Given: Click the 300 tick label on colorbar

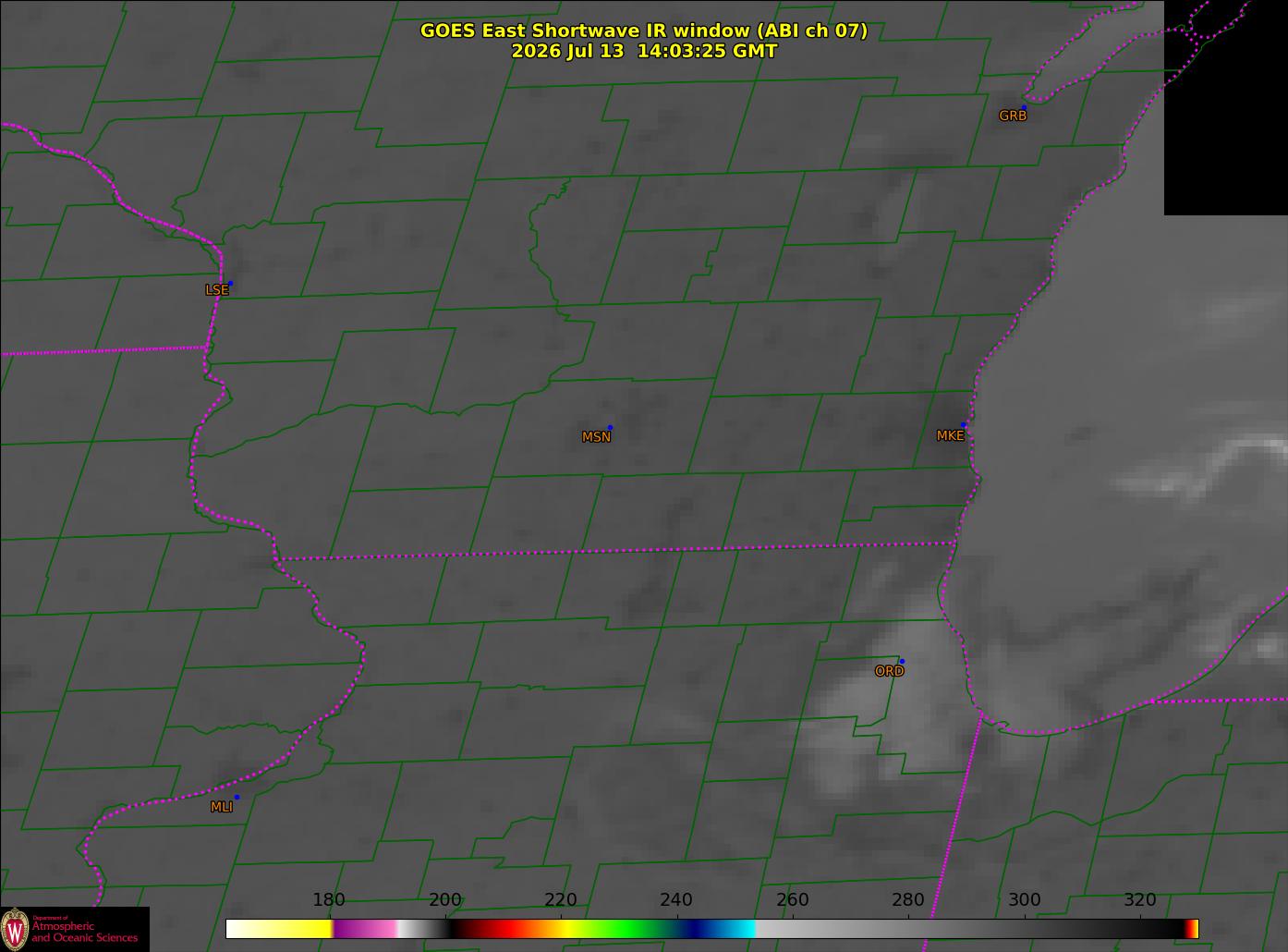Looking at the screenshot, I should [x=1024, y=899].
